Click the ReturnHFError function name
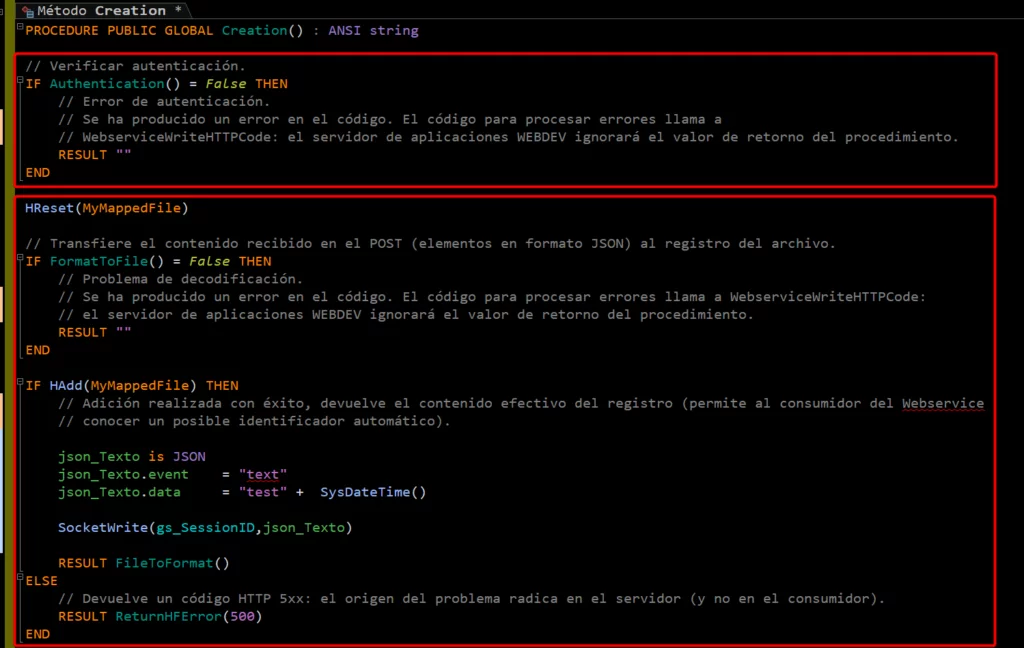Viewport: 1024px width, 648px height. click(168, 616)
